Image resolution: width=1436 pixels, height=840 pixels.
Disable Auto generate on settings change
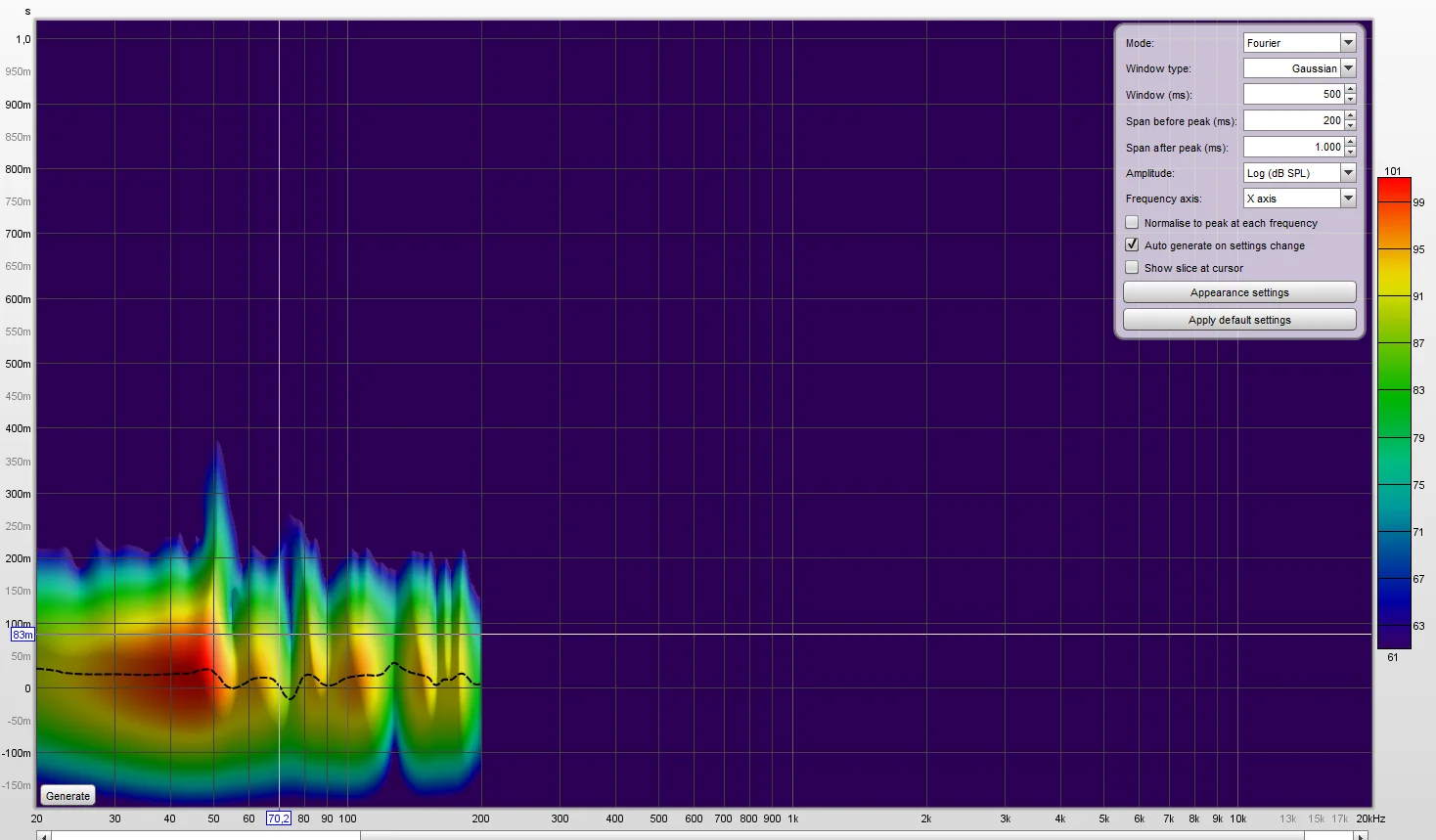click(1133, 245)
